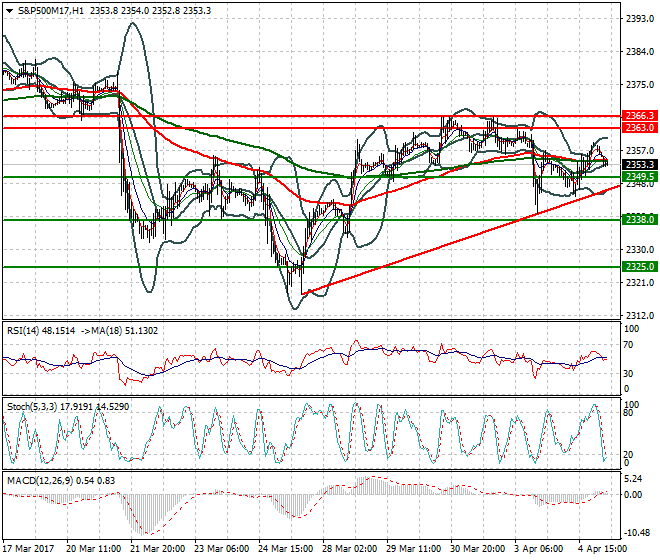
Task: Click the current price label 2353.3
Action: [x=639, y=165]
